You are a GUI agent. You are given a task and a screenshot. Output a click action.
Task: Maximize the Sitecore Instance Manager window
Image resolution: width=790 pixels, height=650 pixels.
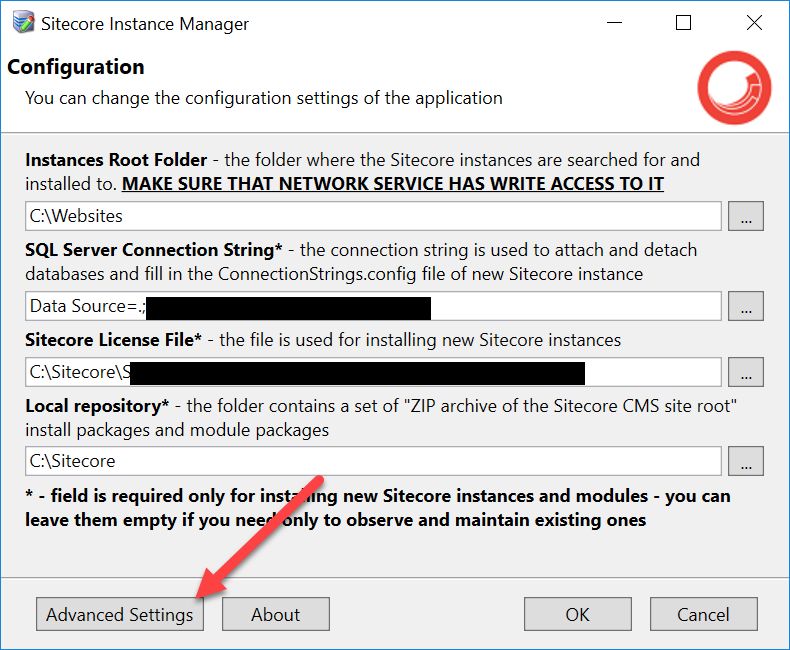[x=683, y=23]
